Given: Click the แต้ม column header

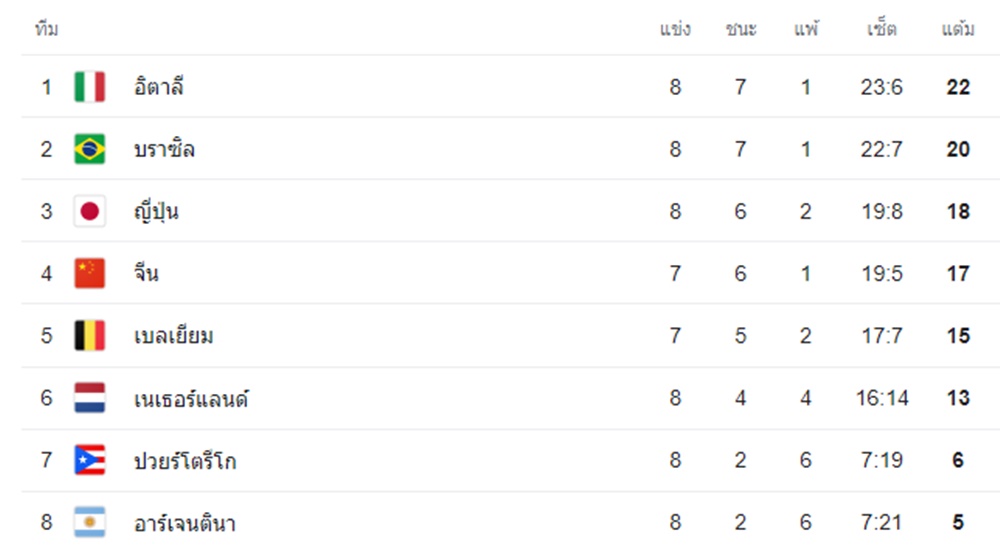Looking at the screenshot, I should [958, 29].
